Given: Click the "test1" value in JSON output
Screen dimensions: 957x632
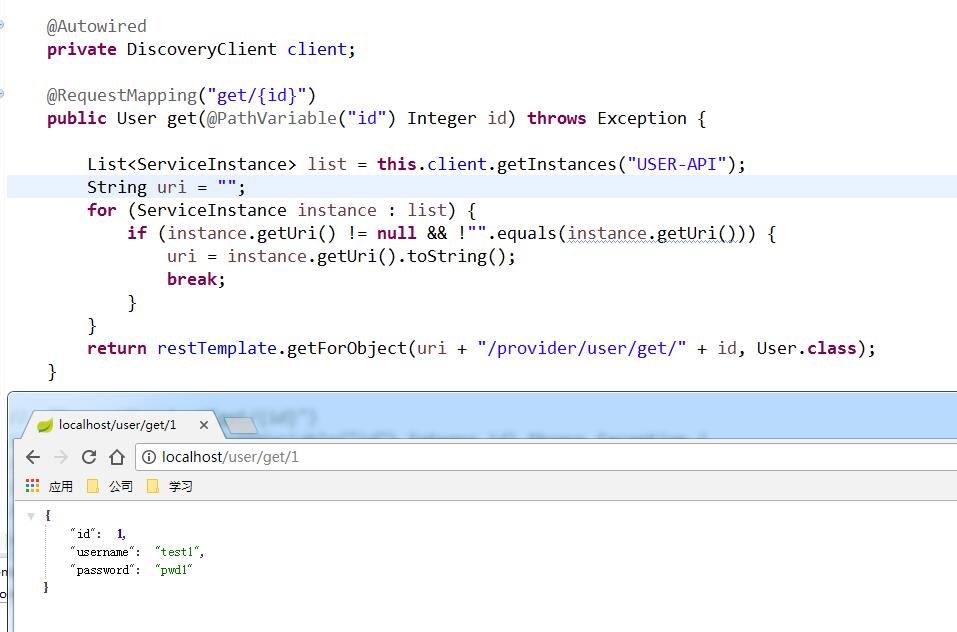Looking at the screenshot, I should [177, 552].
